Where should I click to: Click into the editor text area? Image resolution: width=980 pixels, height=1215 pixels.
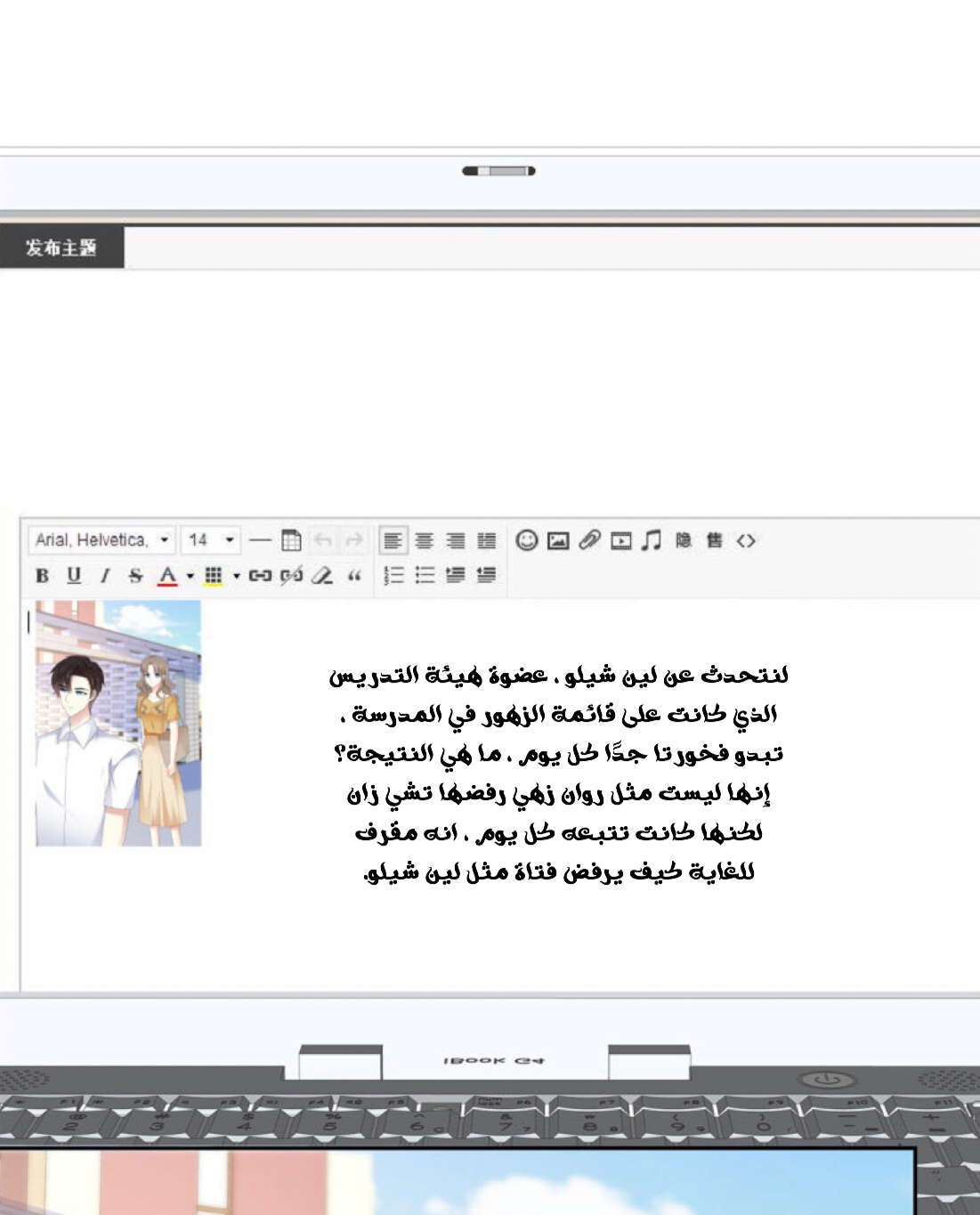coord(500,794)
